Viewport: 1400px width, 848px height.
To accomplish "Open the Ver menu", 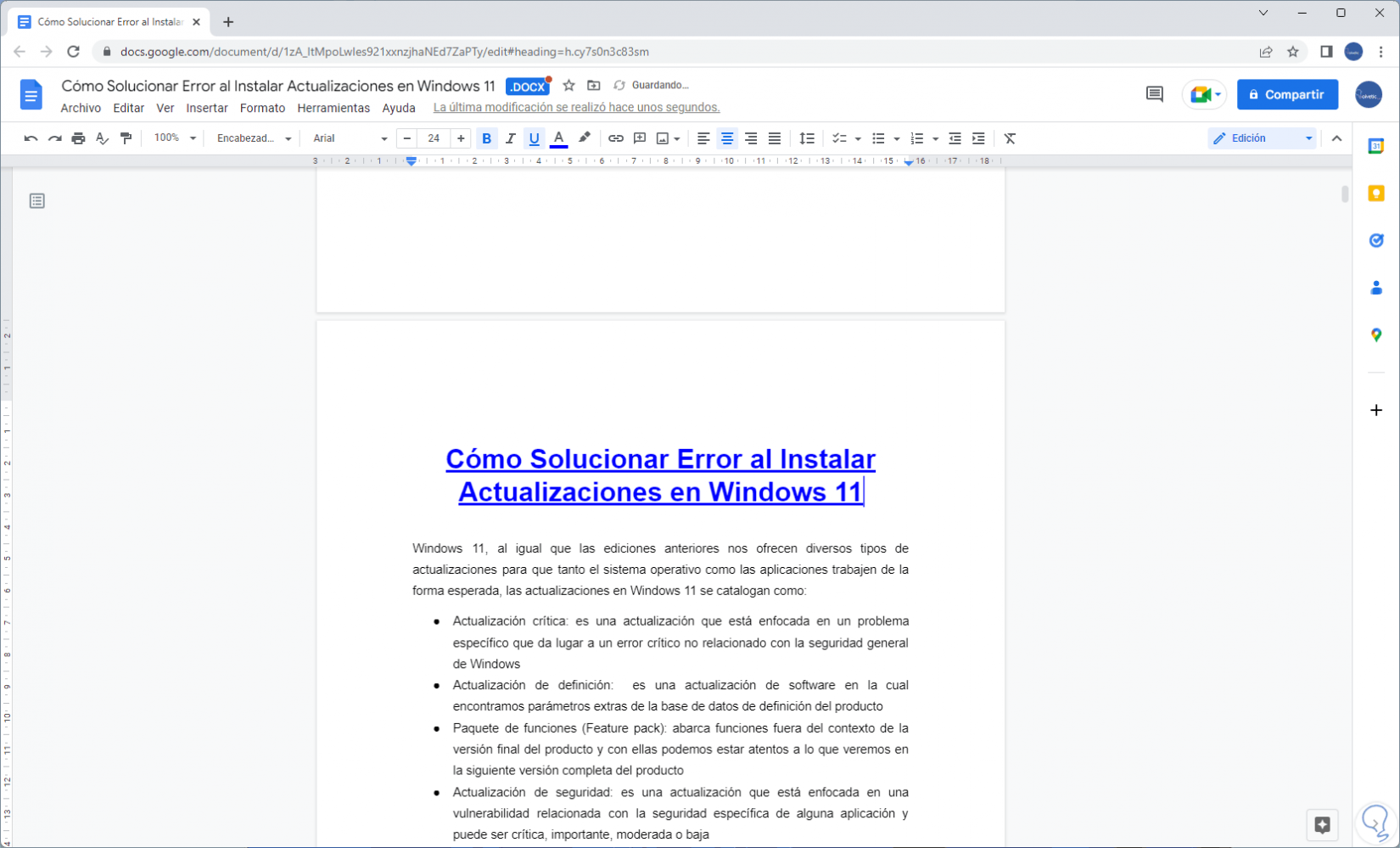I will pyautogui.click(x=165, y=108).
